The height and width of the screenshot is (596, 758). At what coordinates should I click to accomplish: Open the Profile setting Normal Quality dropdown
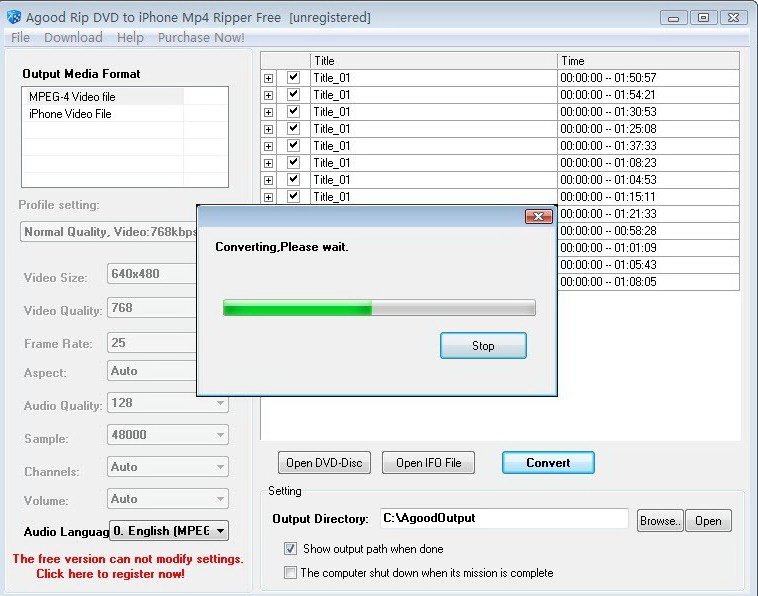(108, 232)
